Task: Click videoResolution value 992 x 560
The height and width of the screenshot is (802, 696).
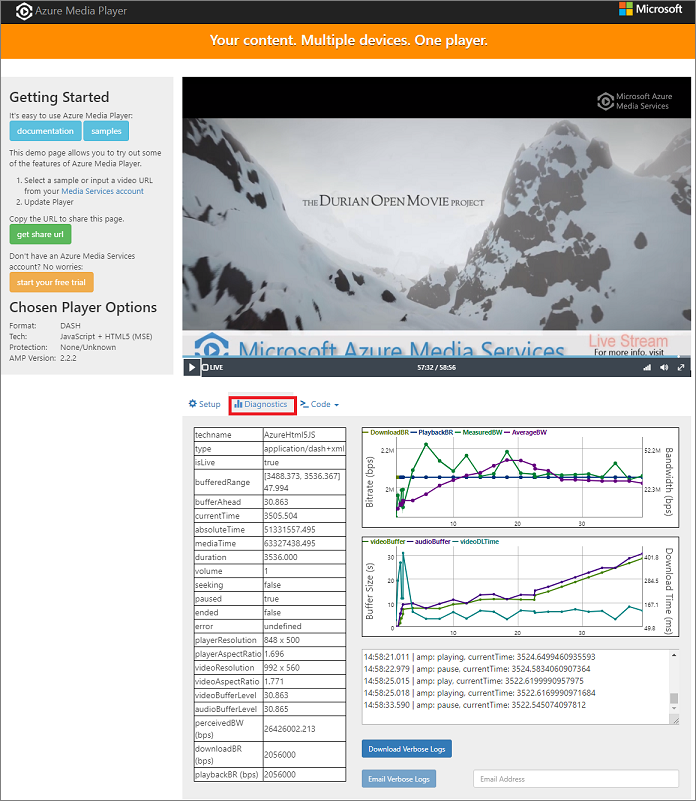Action: 282,667
